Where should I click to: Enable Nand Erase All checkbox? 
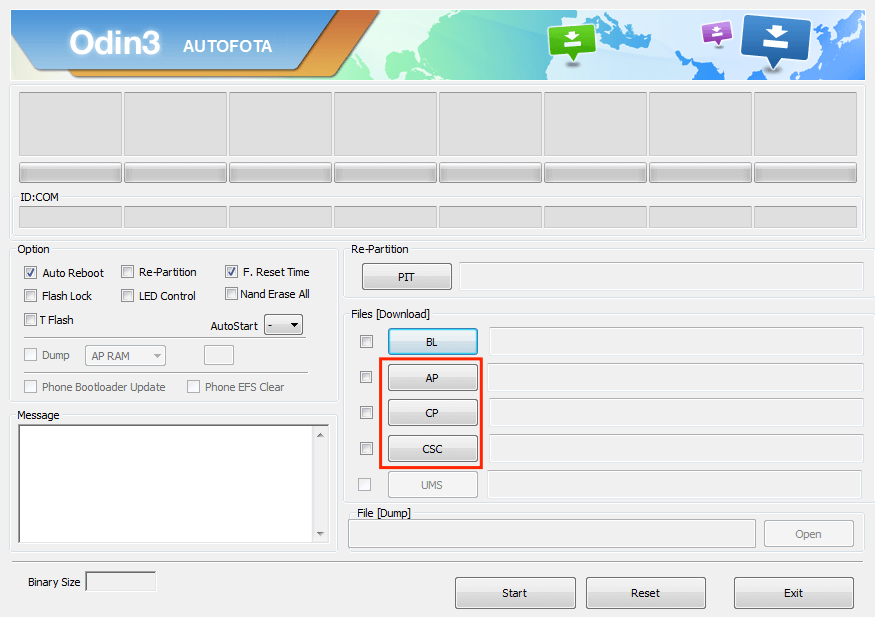232,294
